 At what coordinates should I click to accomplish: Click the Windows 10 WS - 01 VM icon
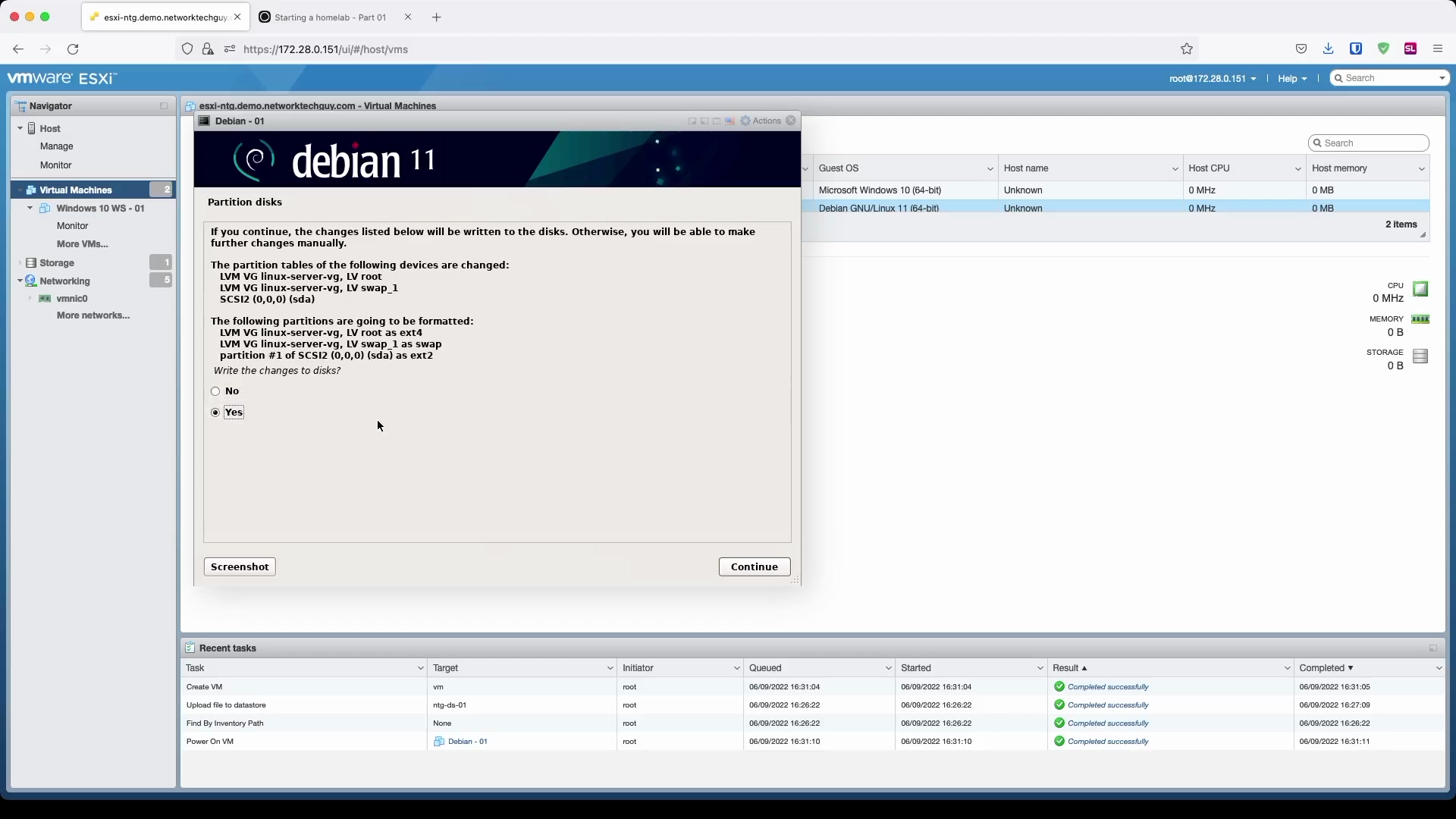pyautogui.click(x=45, y=209)
